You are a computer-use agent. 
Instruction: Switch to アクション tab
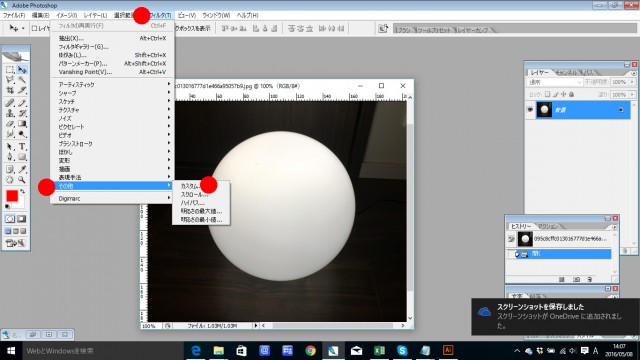tap(548, 226)
